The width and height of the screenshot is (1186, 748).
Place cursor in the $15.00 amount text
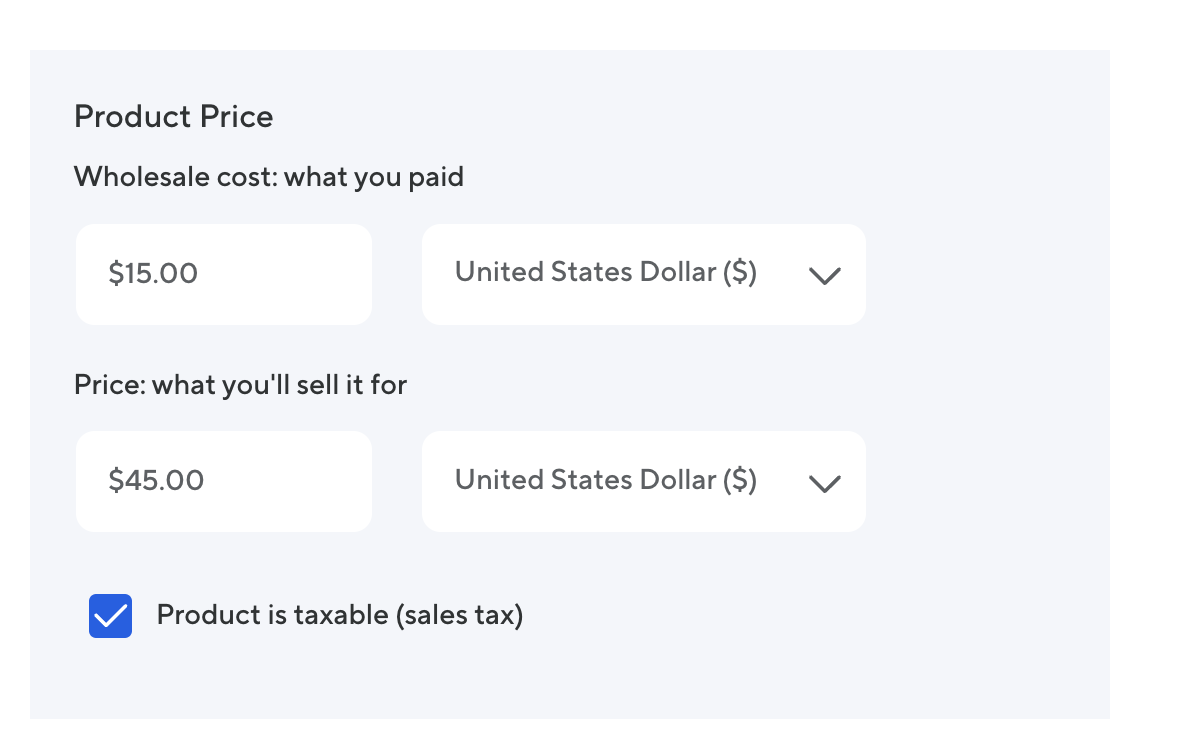point(153,273)
